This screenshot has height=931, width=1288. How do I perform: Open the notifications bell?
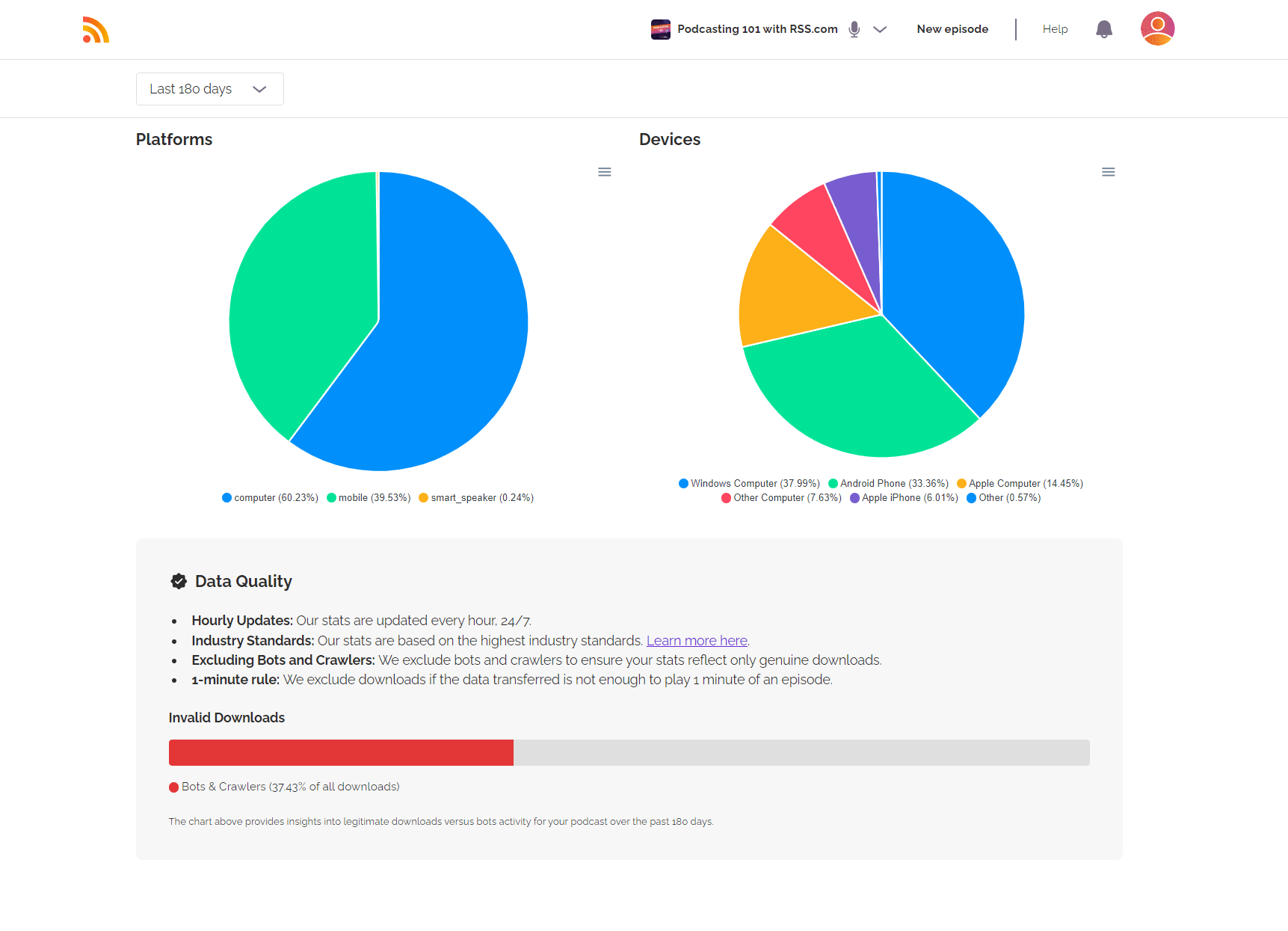(x=1103, y=29)
